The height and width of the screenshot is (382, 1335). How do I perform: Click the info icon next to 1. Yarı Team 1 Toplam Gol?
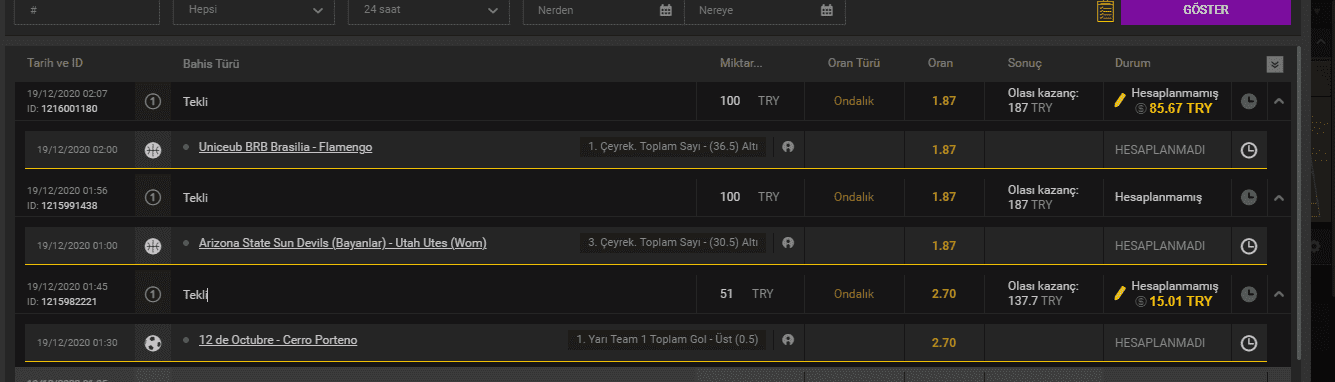tap(788, 340)
